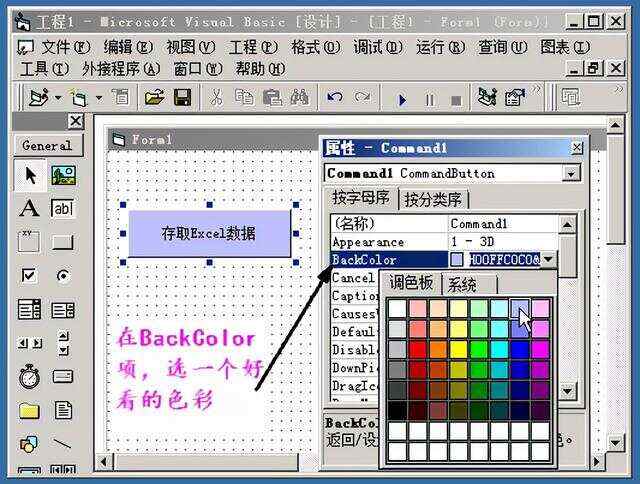Open the Menu Editor icon
The width and height of the screenshot is (640, 484).
click(x=121, y=98)
